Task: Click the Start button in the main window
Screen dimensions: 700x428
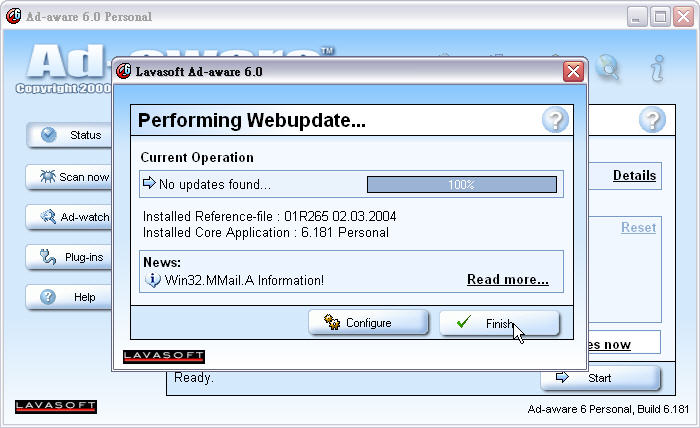Action: (600, 378)
